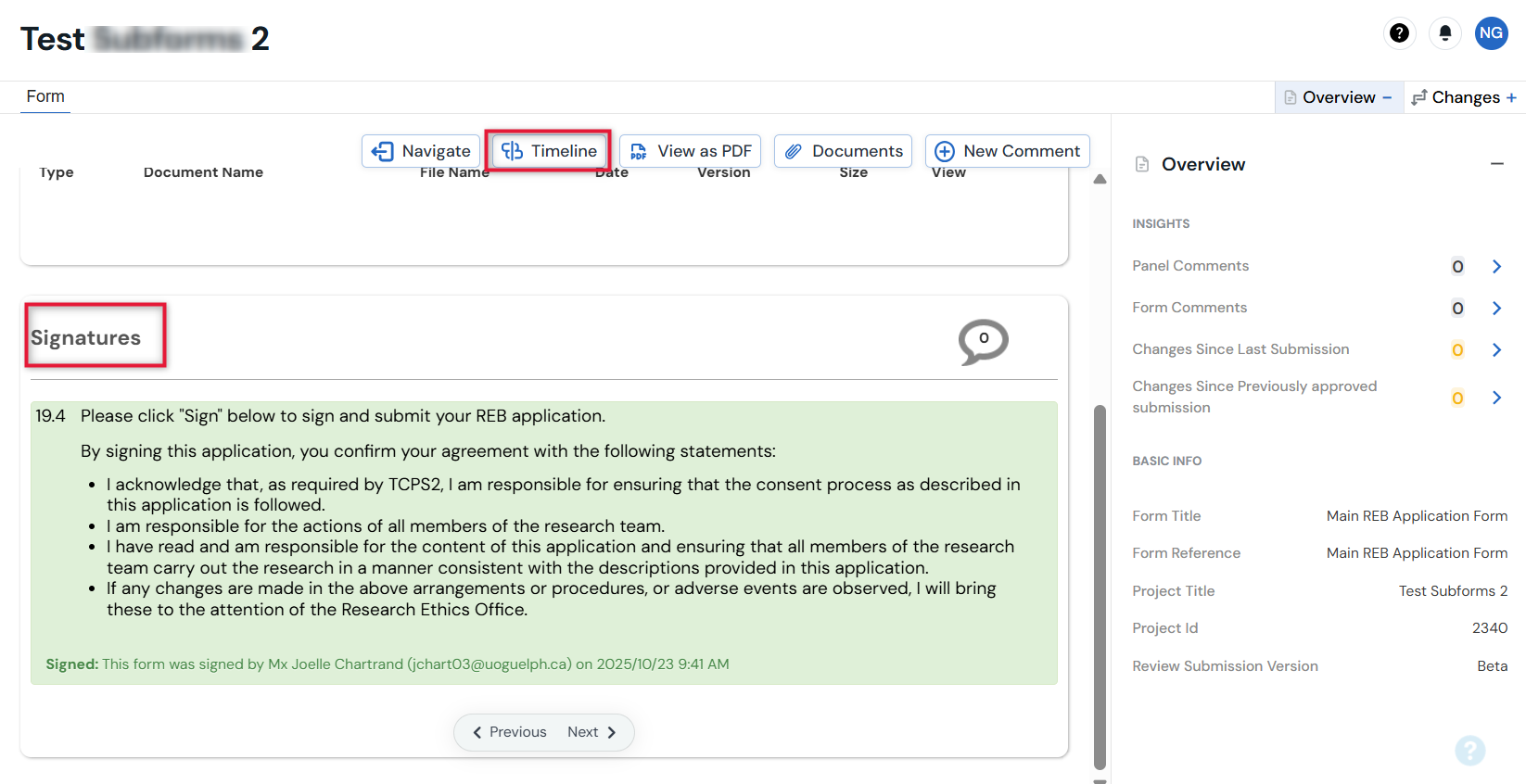Viewport: 1526px width, 784px height.
Task: Collapse Overview section with minus icon
Action: (x=1496, y=164)
